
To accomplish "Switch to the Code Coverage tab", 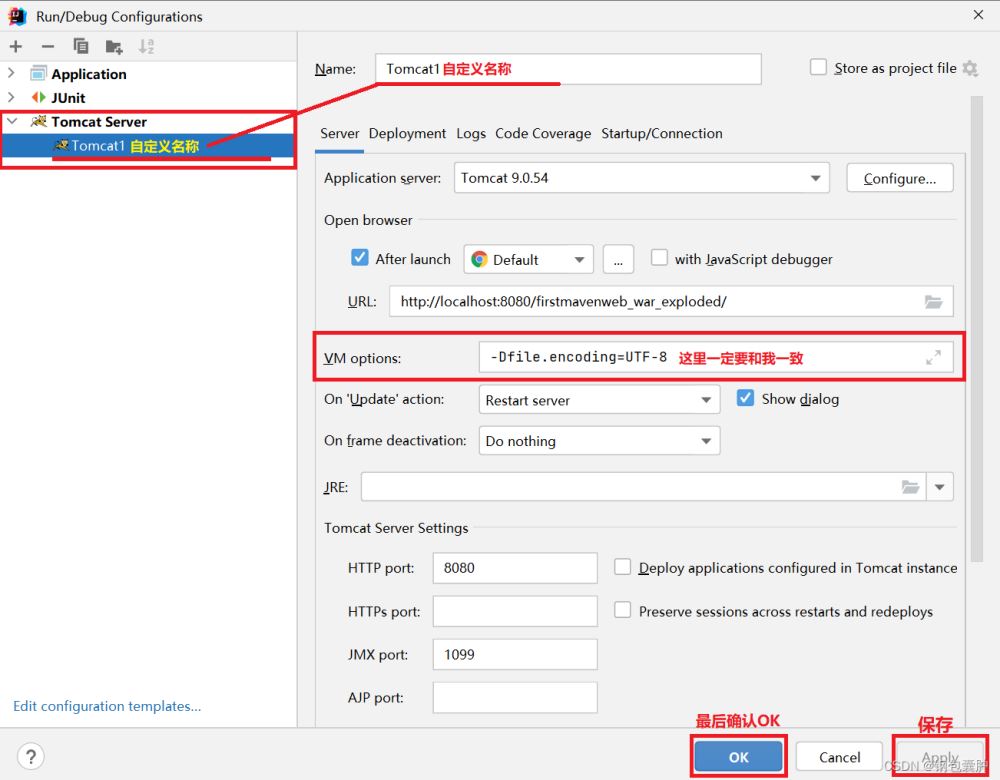I will click(543, 133).
